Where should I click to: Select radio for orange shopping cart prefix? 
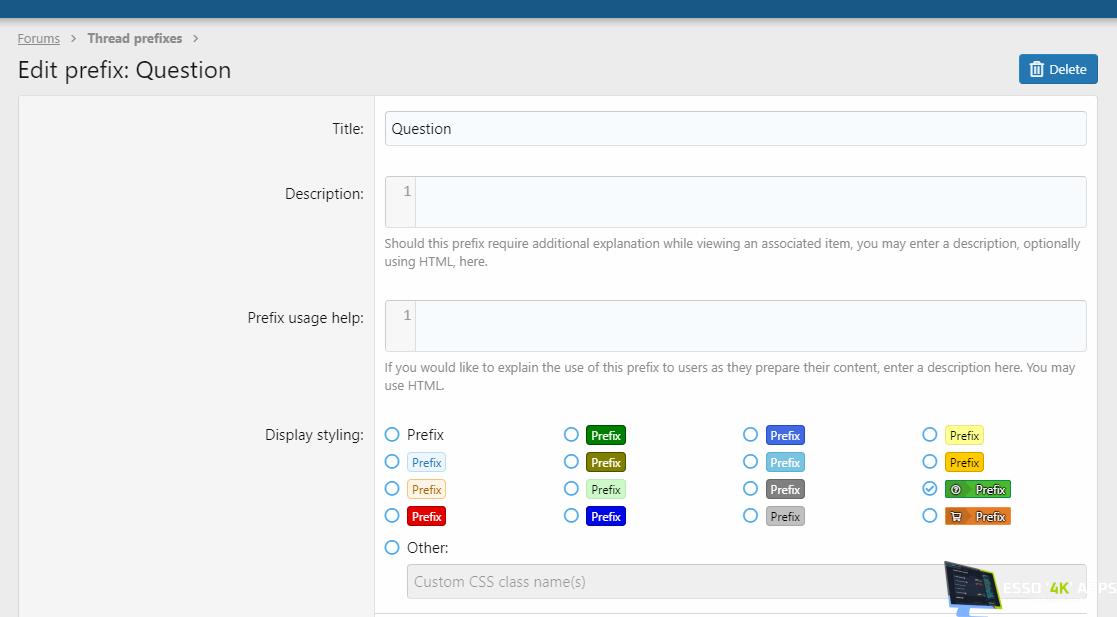click(x=929, y=516)
